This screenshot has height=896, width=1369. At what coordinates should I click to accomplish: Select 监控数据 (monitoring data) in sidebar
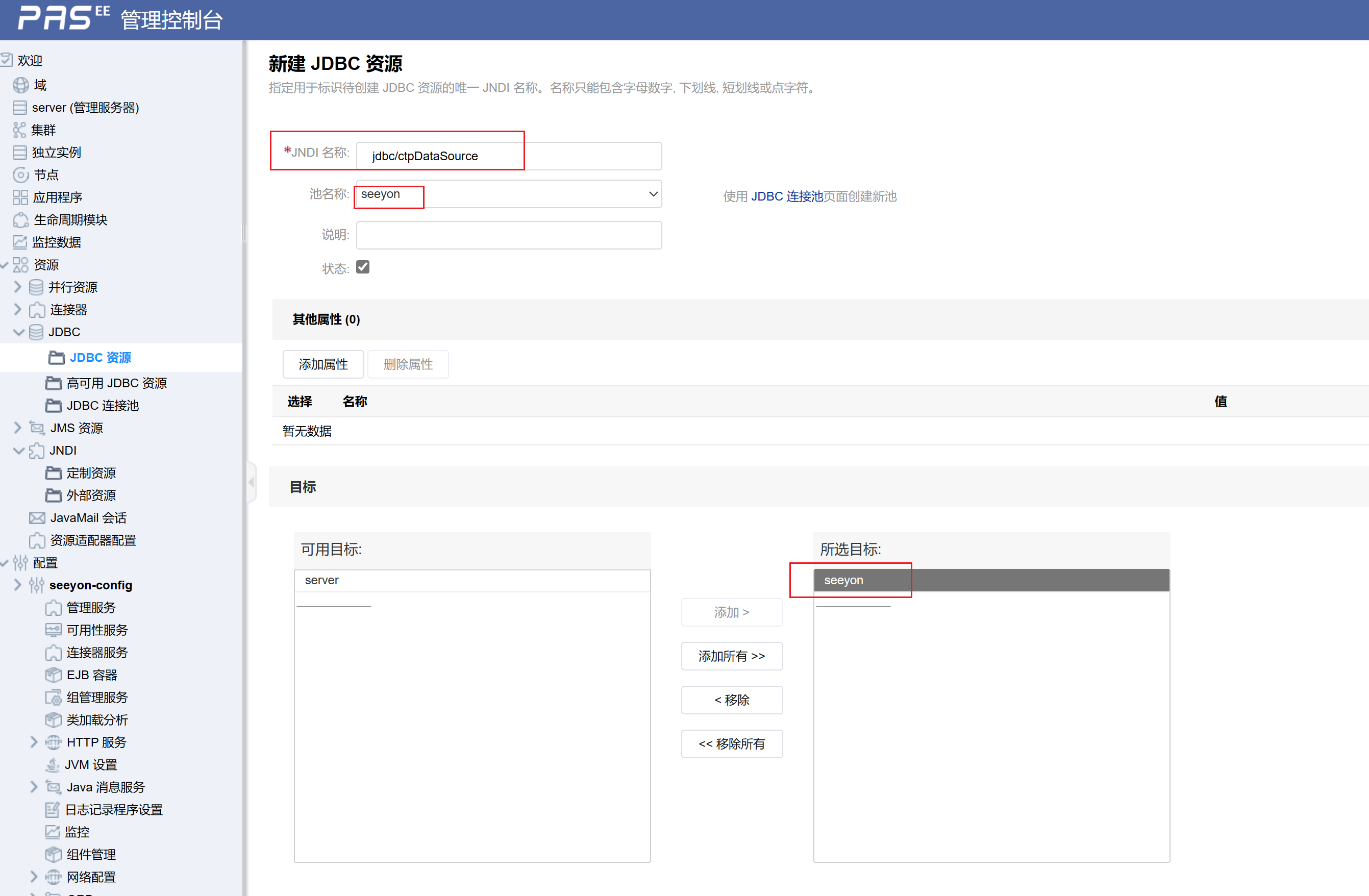(x=58, y=242)
